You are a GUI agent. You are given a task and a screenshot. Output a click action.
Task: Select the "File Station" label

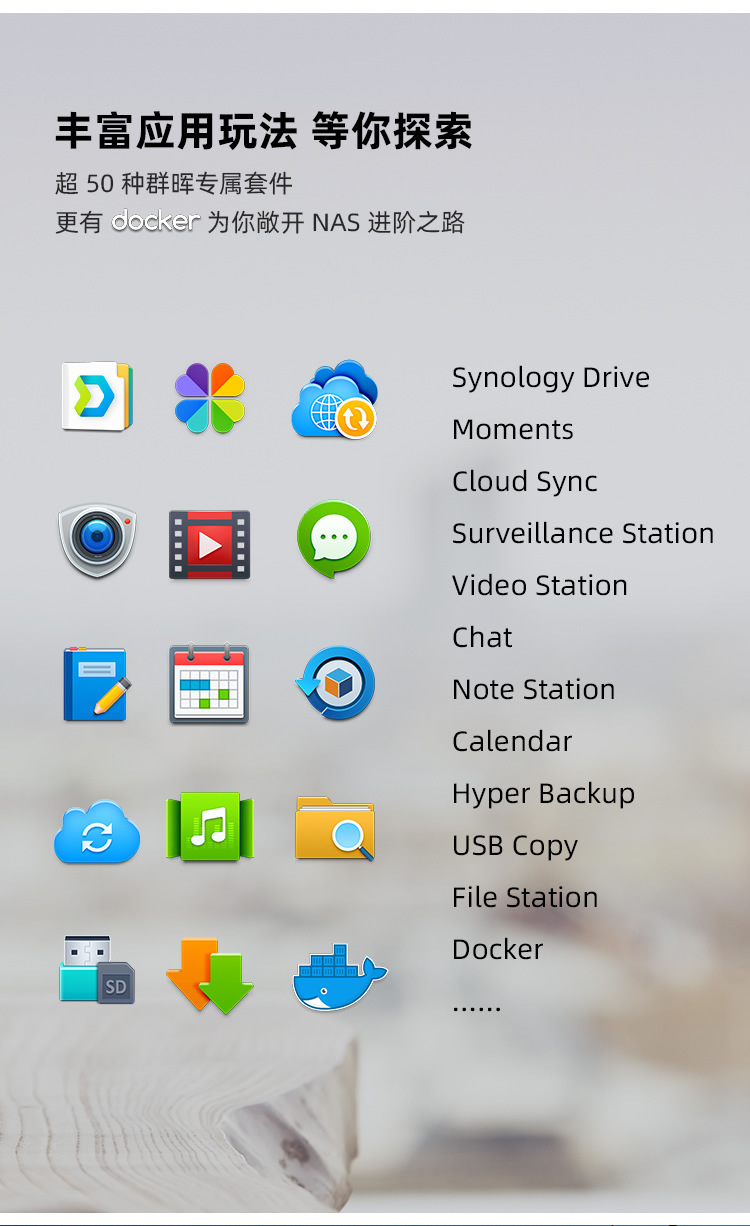pos(525,897)
